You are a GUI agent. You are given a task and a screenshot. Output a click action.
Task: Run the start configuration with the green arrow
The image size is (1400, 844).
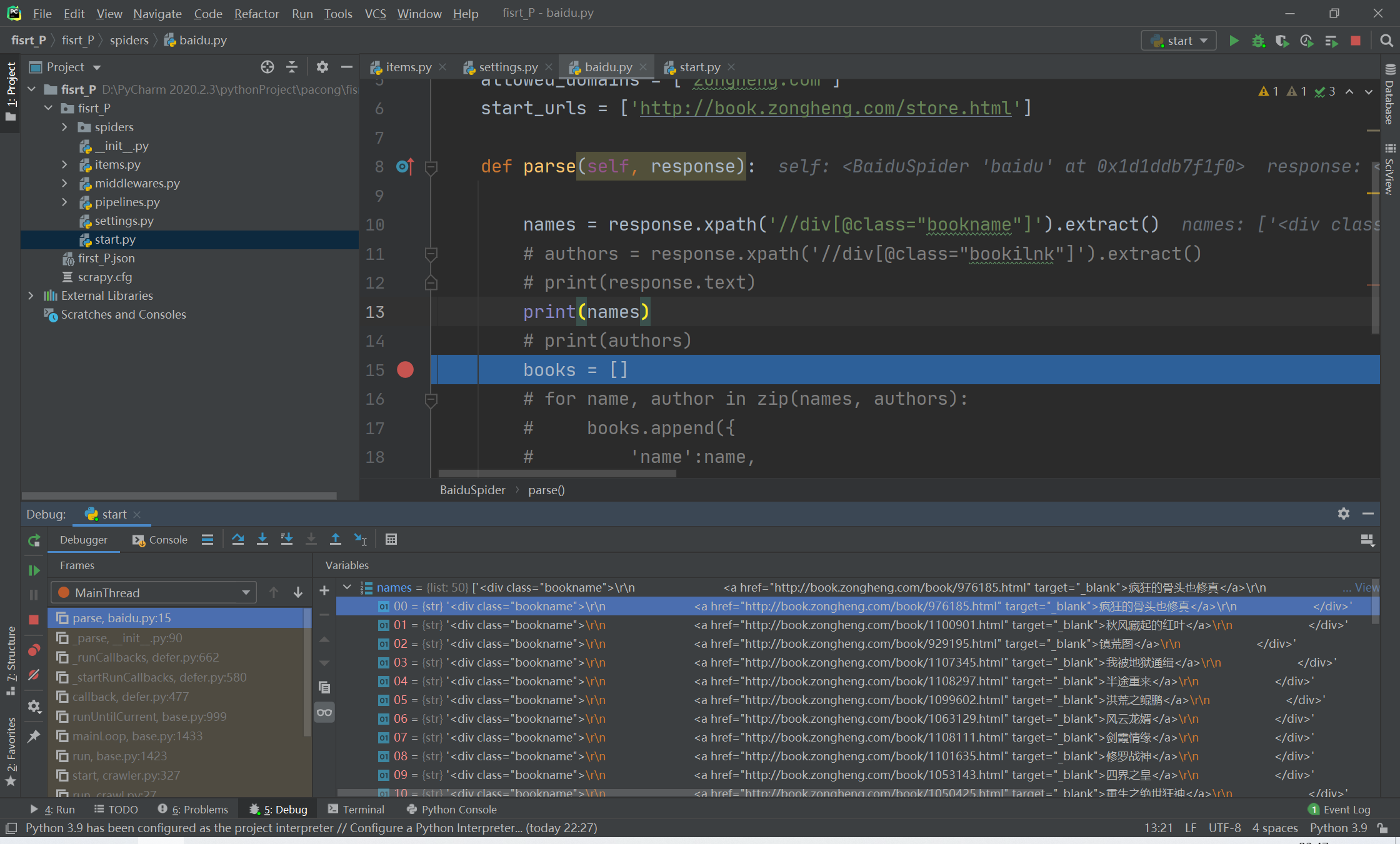[x=1234, y=41]
